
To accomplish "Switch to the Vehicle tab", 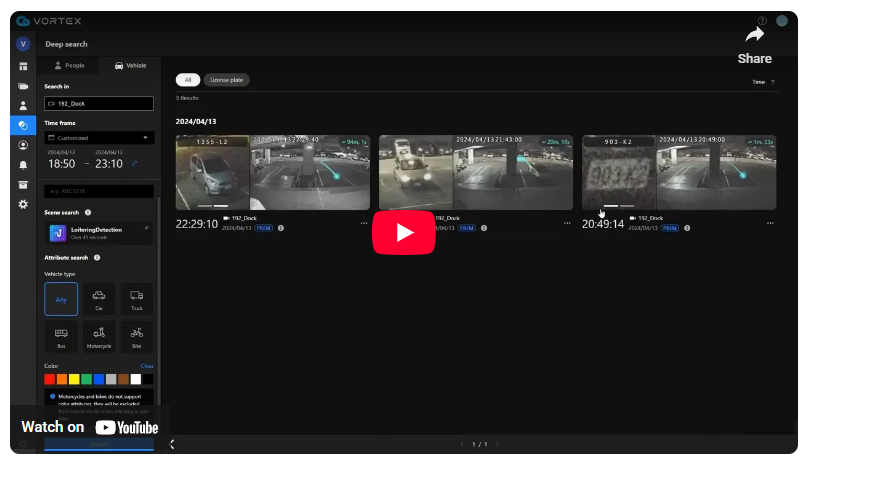I will tap(130, 65).
